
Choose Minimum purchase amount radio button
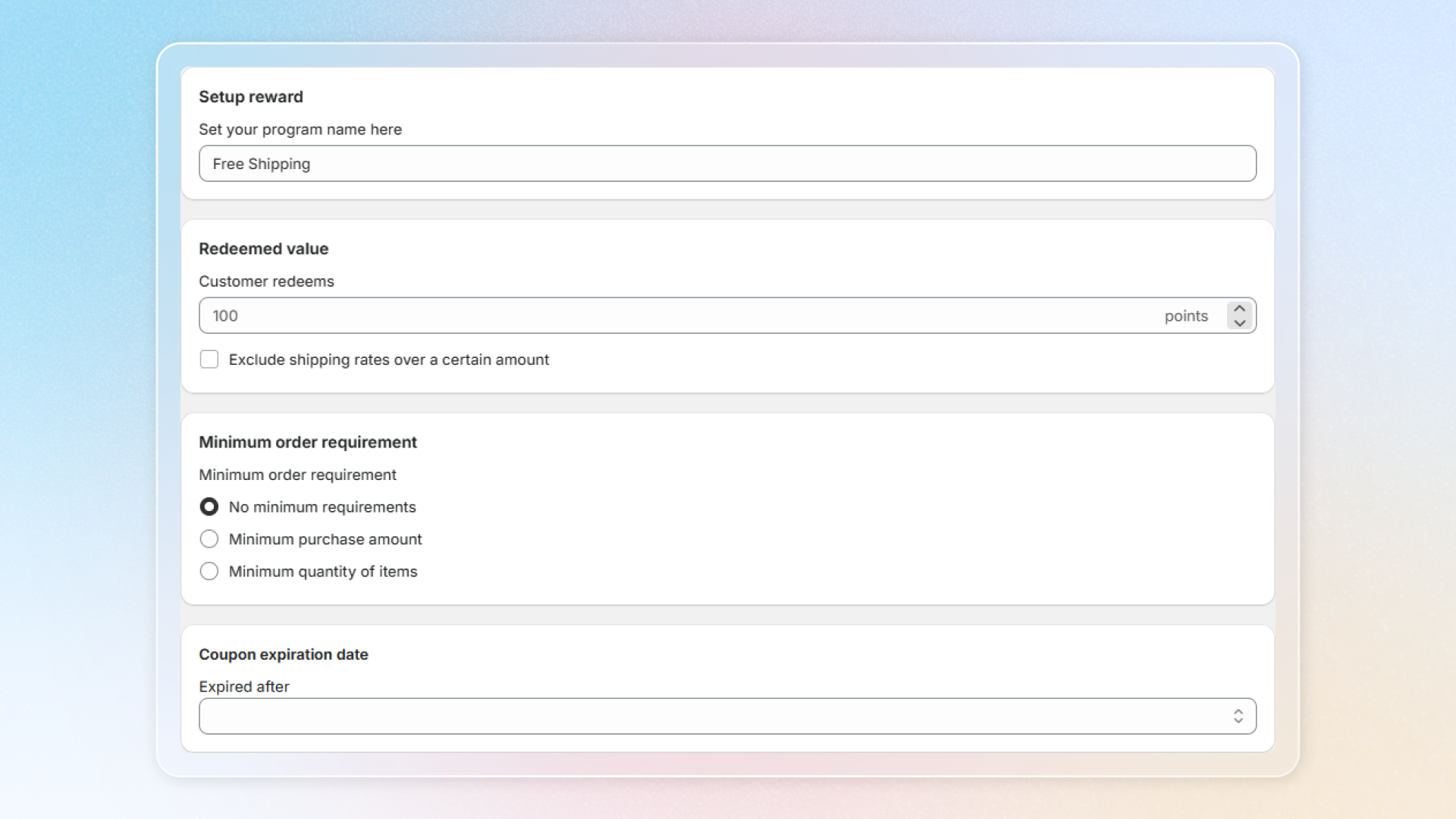209,539
